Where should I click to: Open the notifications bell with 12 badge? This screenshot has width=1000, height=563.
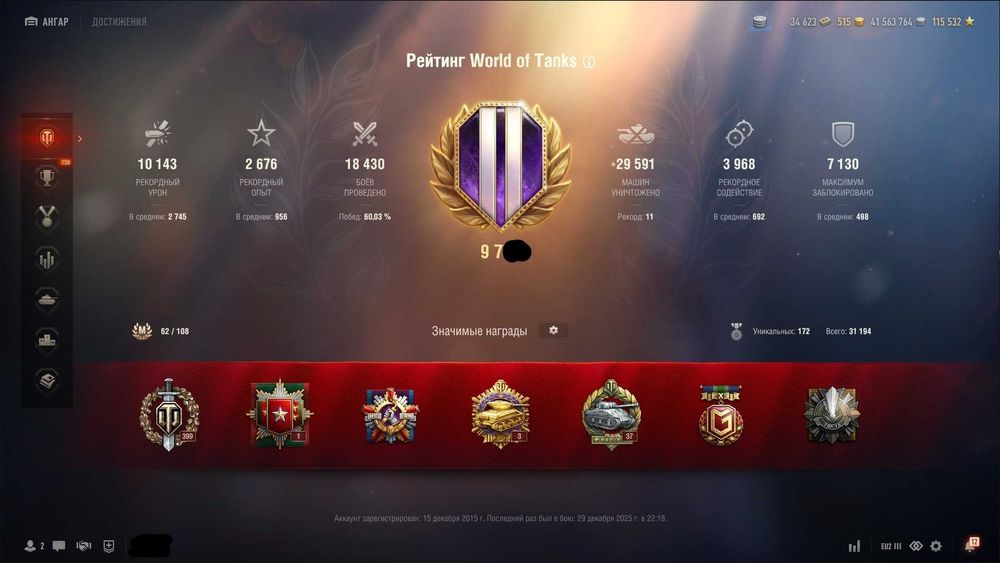click(971, 545)
